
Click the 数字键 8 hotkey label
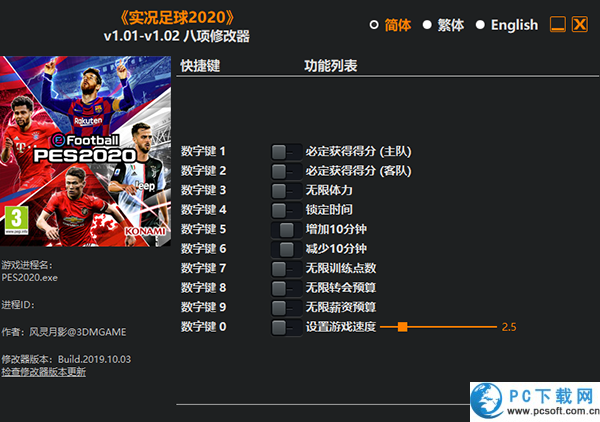pos(203,288)
